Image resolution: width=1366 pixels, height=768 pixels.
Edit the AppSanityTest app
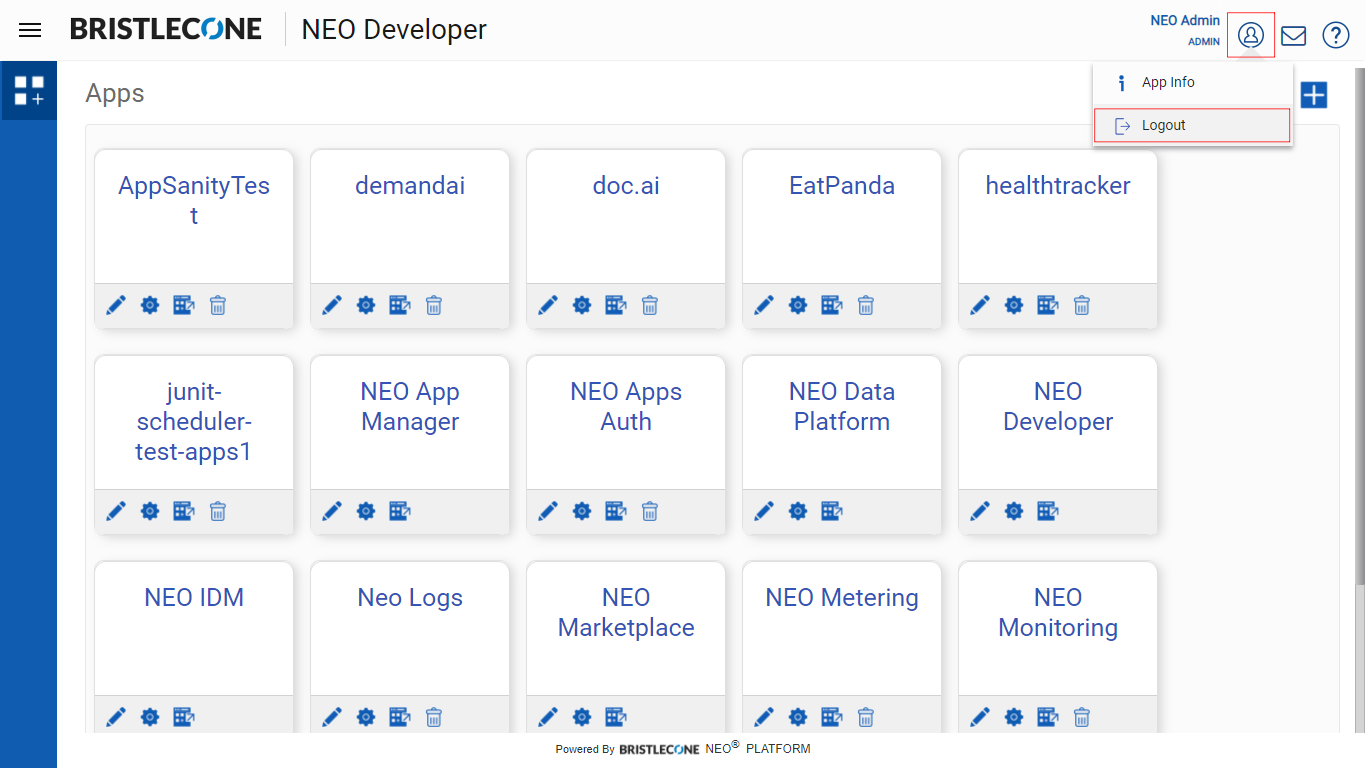[x=116, y=305]
